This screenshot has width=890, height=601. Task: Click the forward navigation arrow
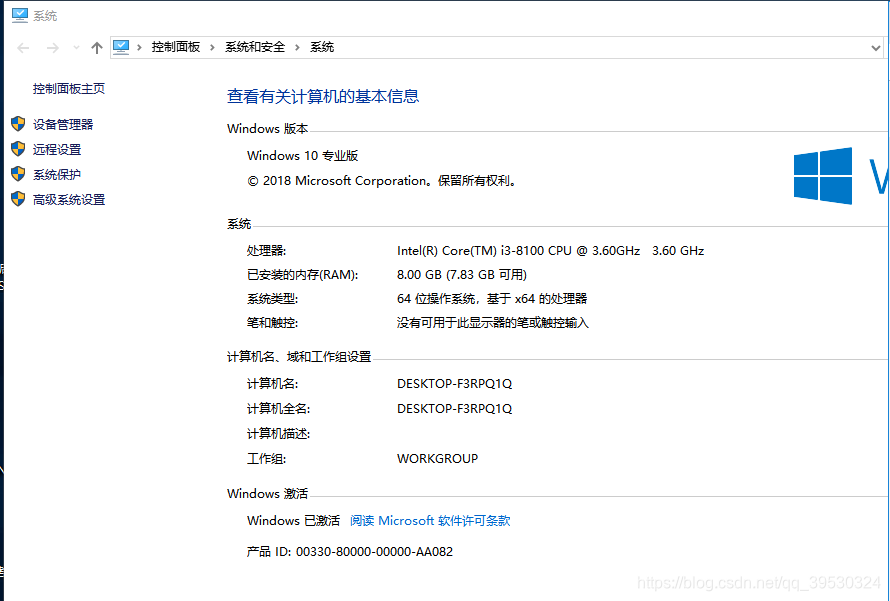click(x=52, y=48)
